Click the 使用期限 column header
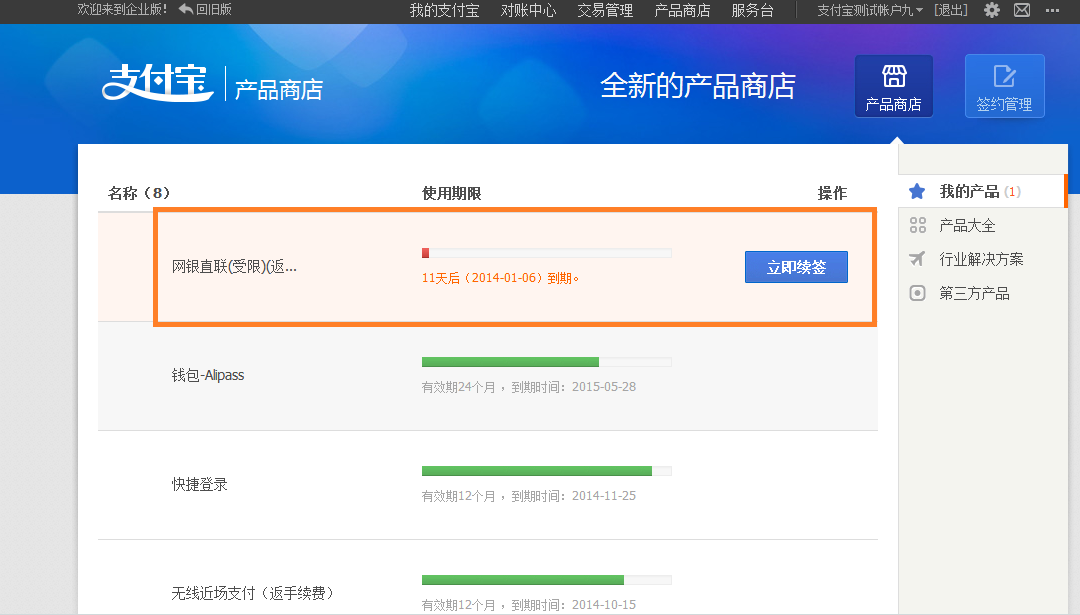 click(451, 194)
